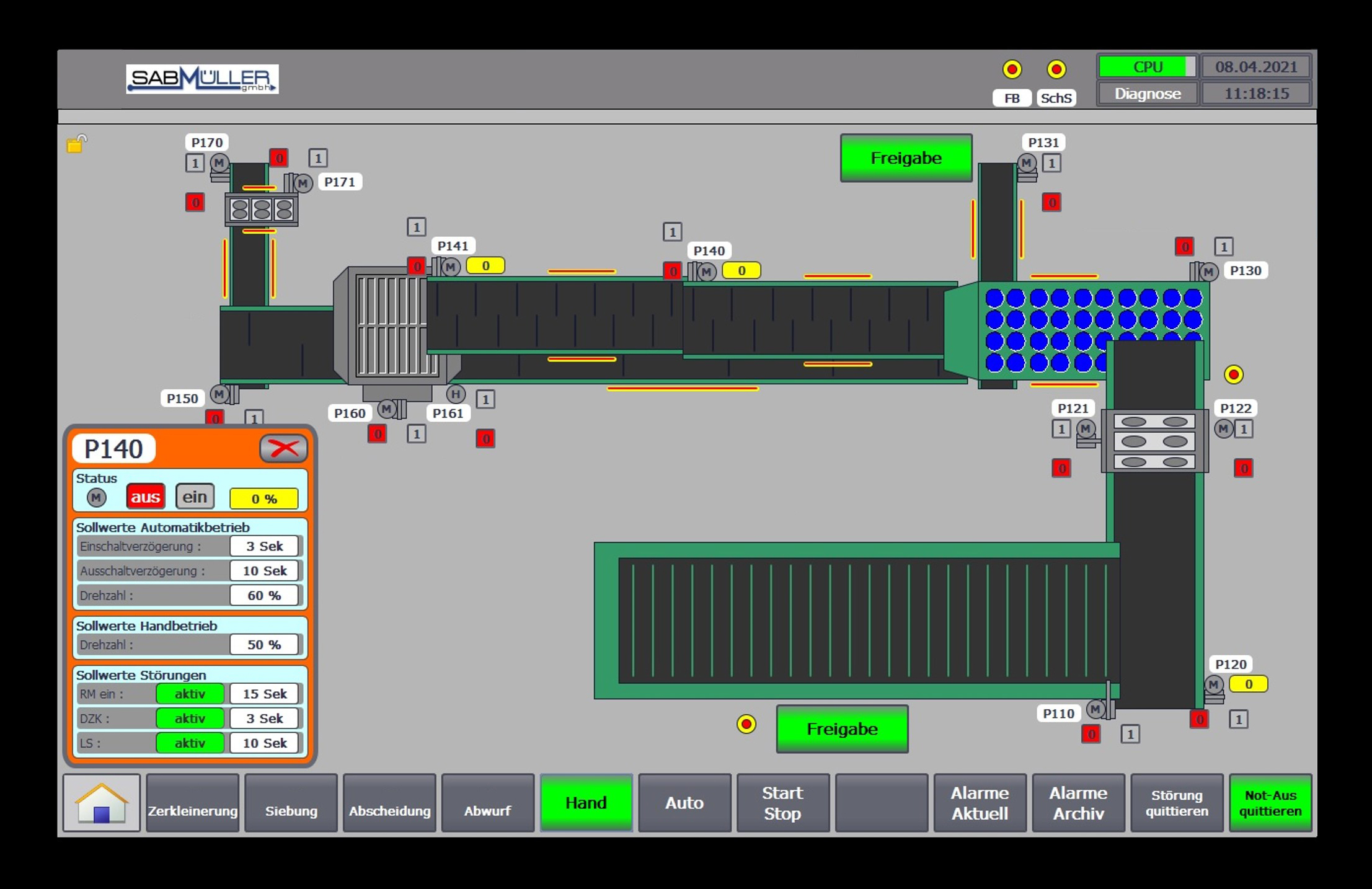1372x889 pixels.
Task: Click the time 11:18:15 display
Action: [1256, 94]
